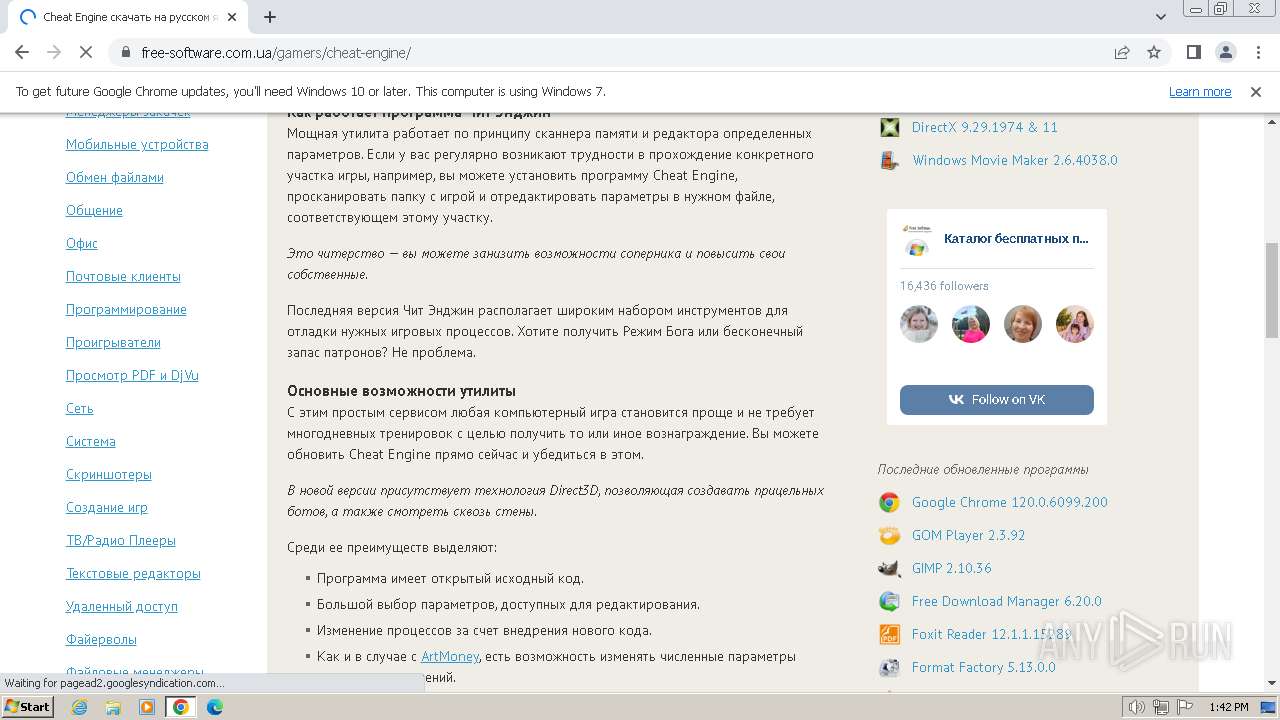Bookmark this page with star
Viewport: 1280px width, 720px height.
point(1154,52)
